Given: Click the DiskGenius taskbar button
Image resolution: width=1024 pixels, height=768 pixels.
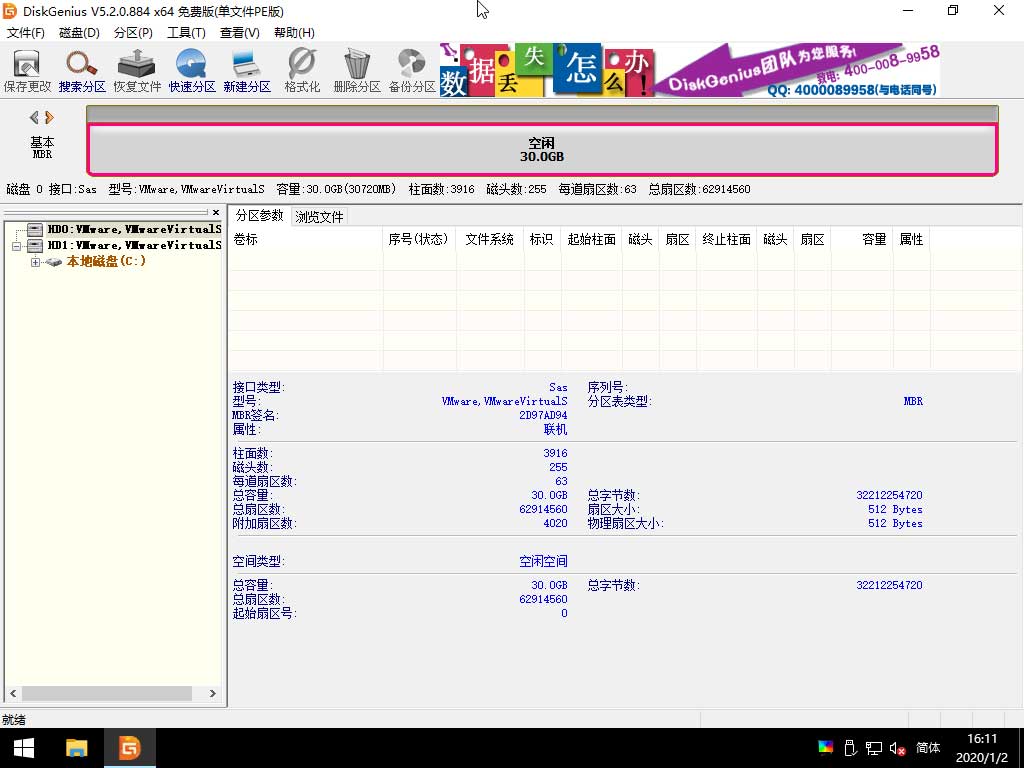Looking at the screenshot, I should 129,748.
